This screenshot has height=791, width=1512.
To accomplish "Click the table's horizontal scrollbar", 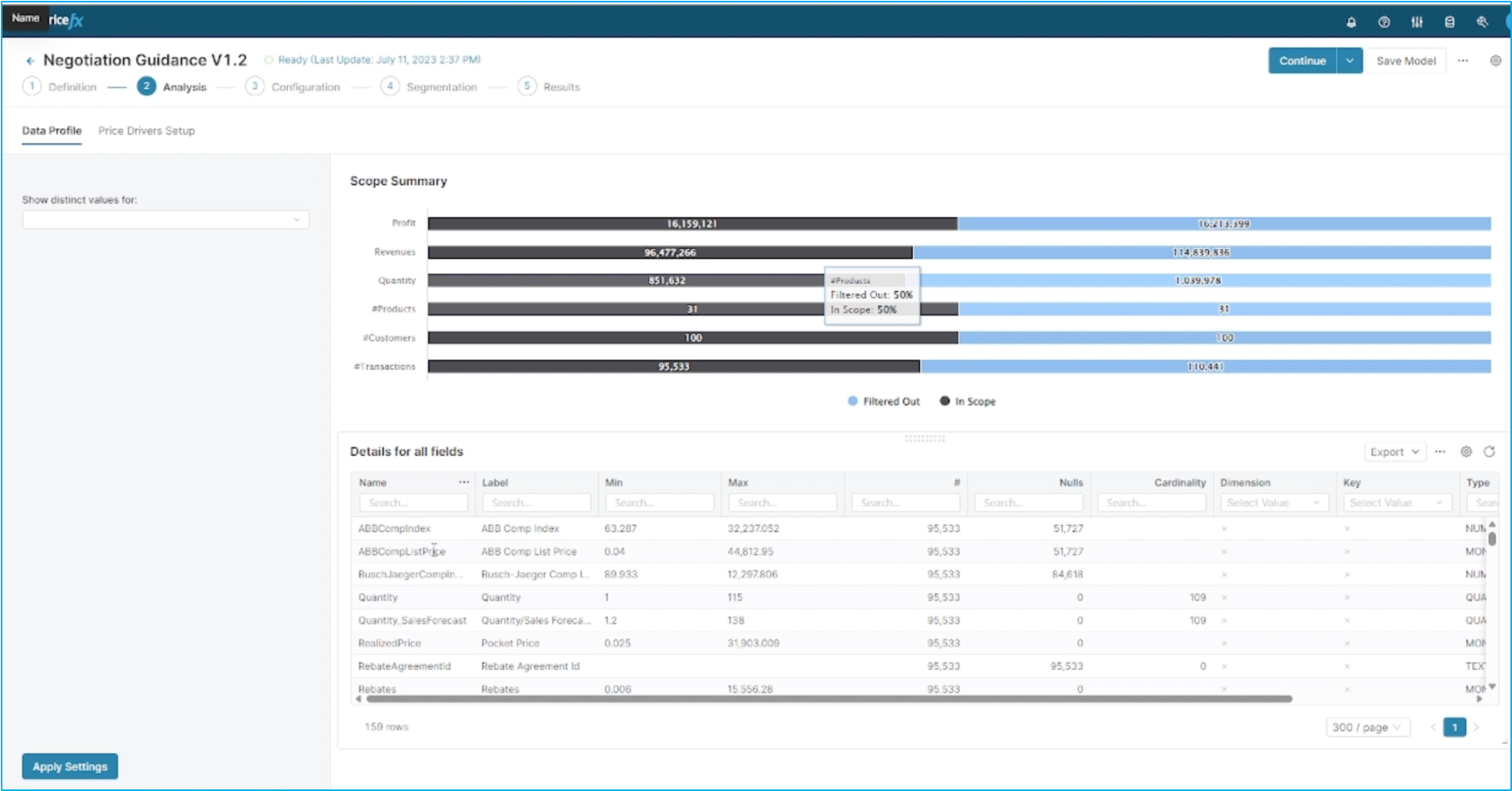I will [x=828, y=699].
